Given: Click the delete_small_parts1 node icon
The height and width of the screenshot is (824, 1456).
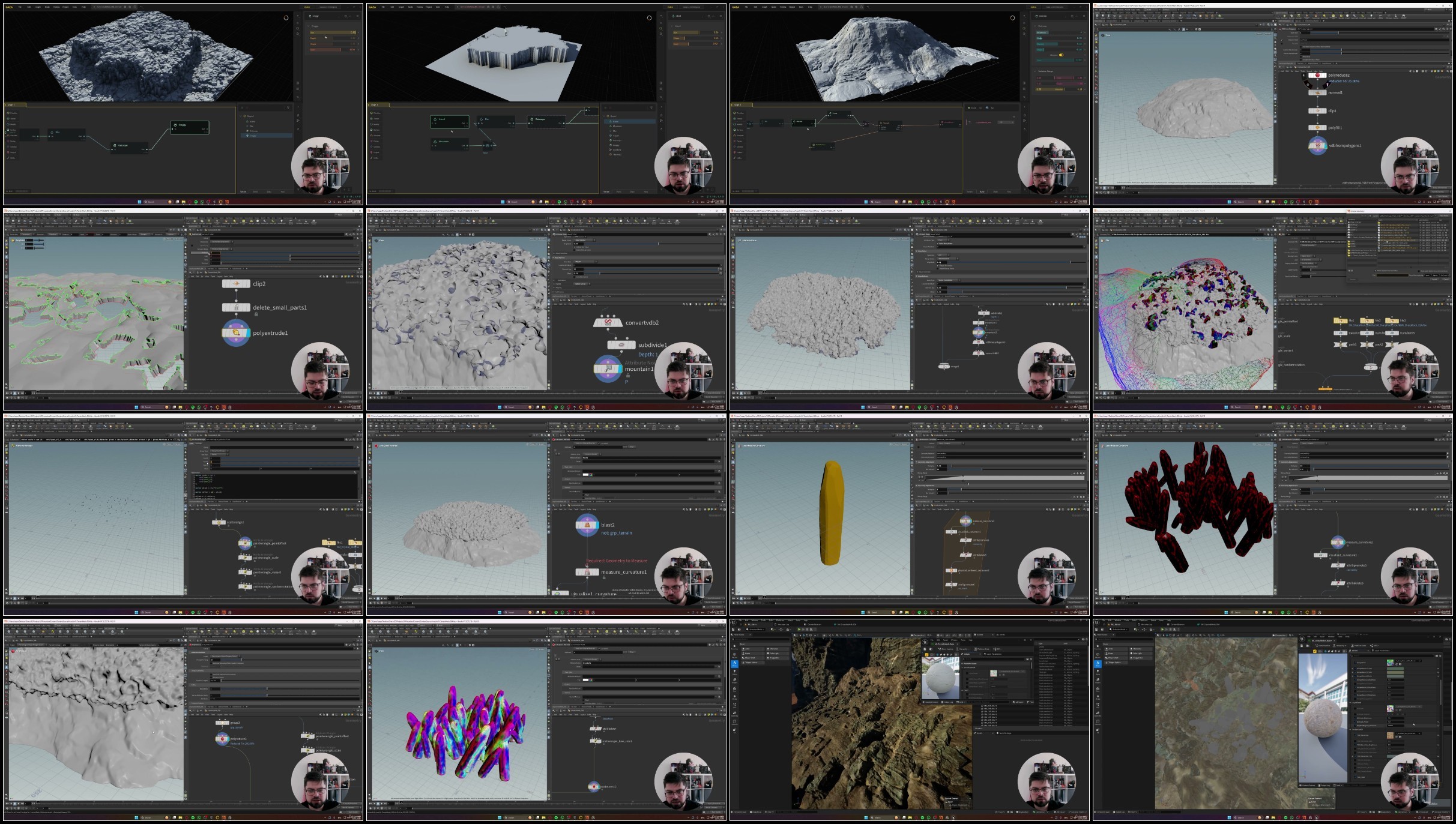Looking at the screenshot, I should [236, 307].
